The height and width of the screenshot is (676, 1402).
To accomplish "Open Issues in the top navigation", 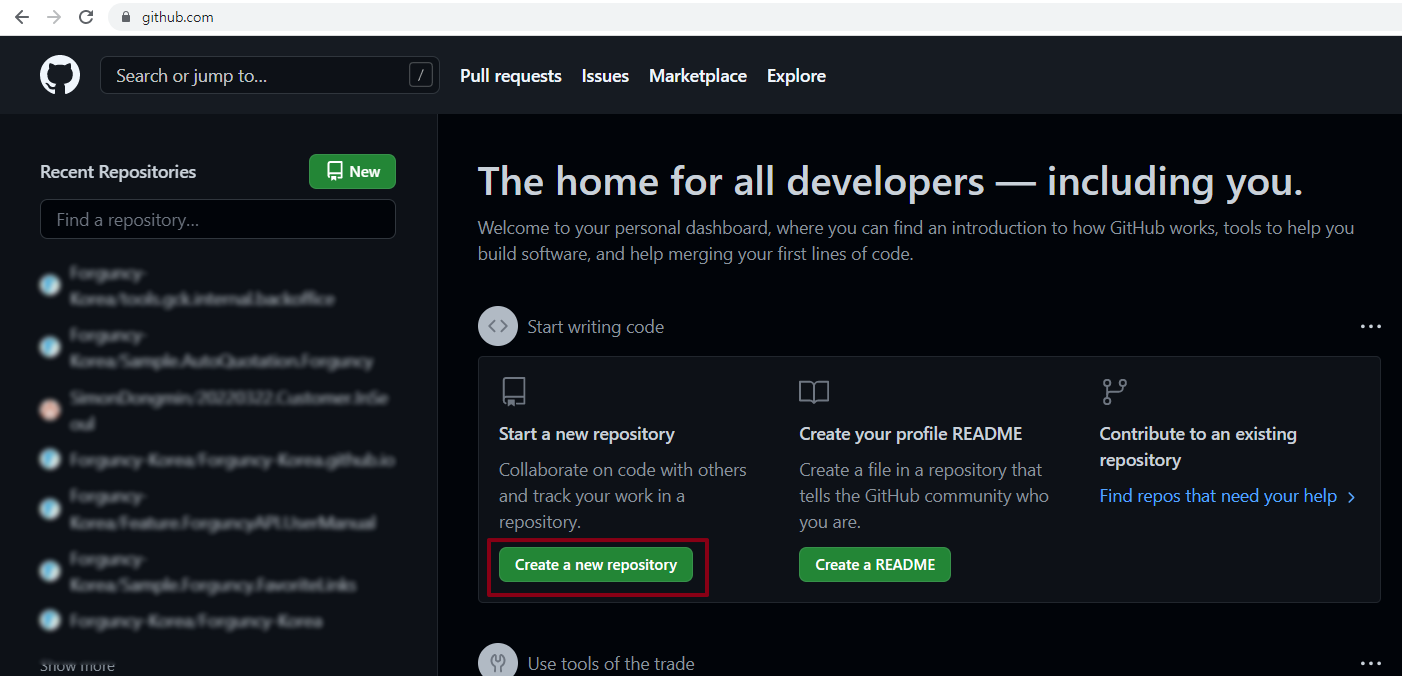I will pos(605,76).
